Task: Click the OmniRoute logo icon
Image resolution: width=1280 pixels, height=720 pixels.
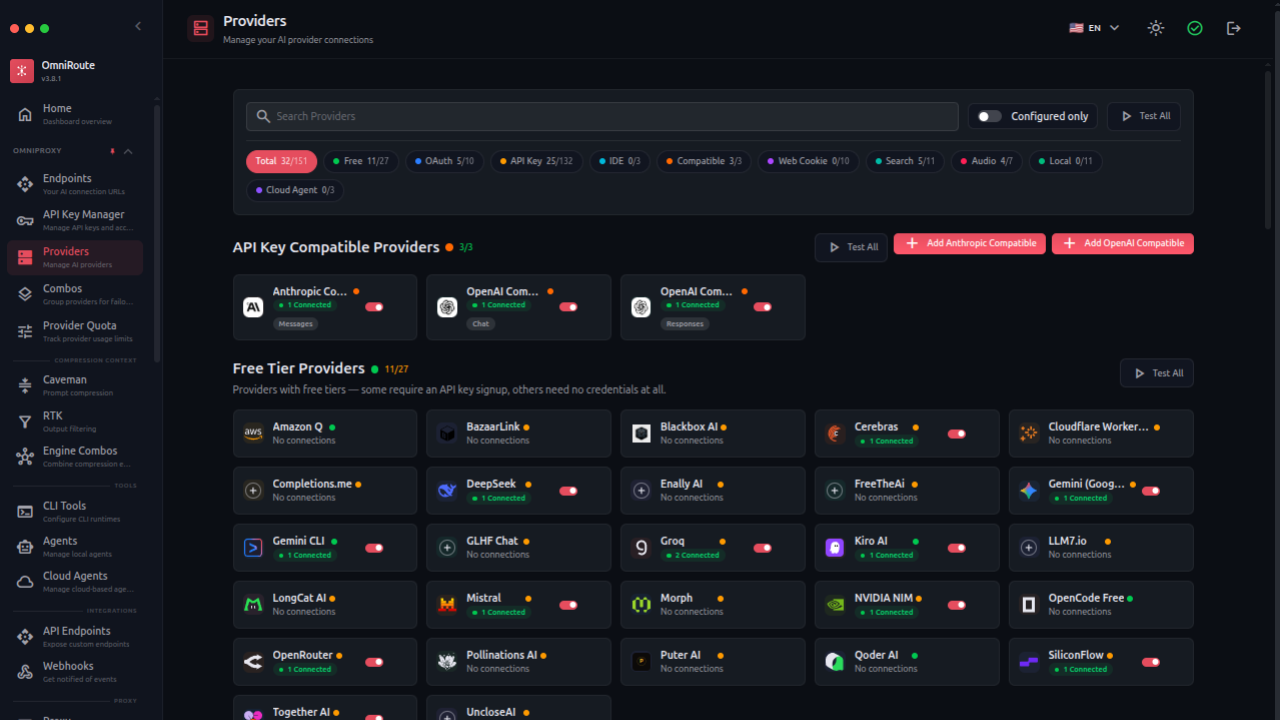Action: 22,71
